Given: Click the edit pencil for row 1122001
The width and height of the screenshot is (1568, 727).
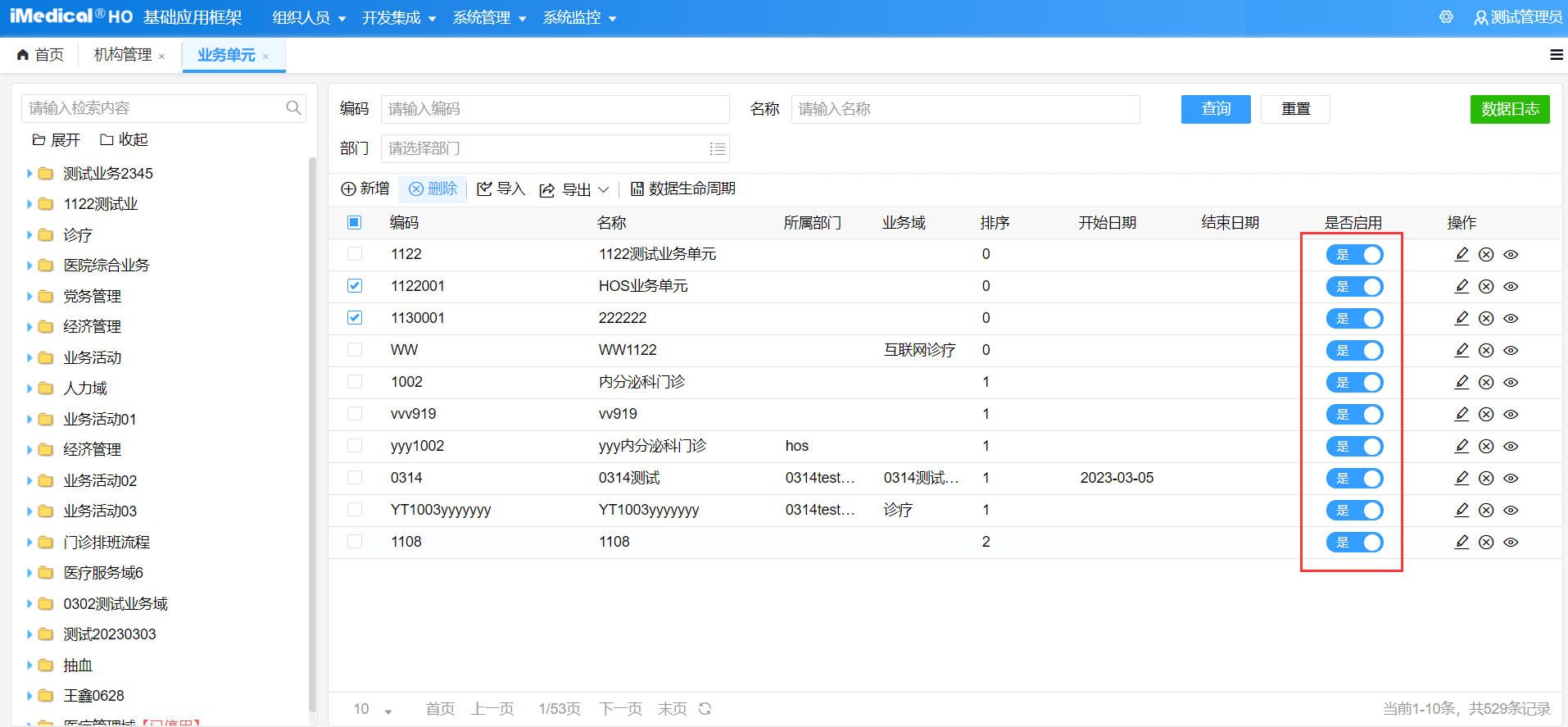Looking at the screenshot, I should pyautogui.click(x=1462, y=286).
